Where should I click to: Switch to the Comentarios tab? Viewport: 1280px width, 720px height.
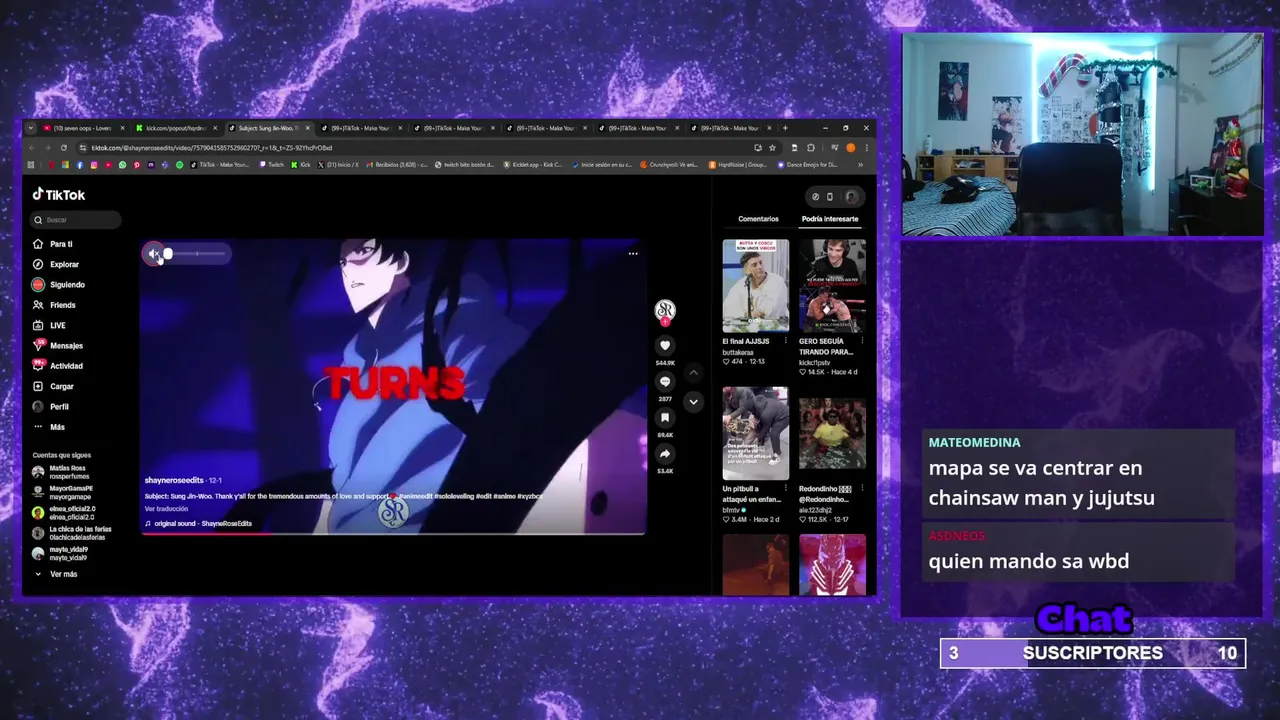click(x=758, y=219)
